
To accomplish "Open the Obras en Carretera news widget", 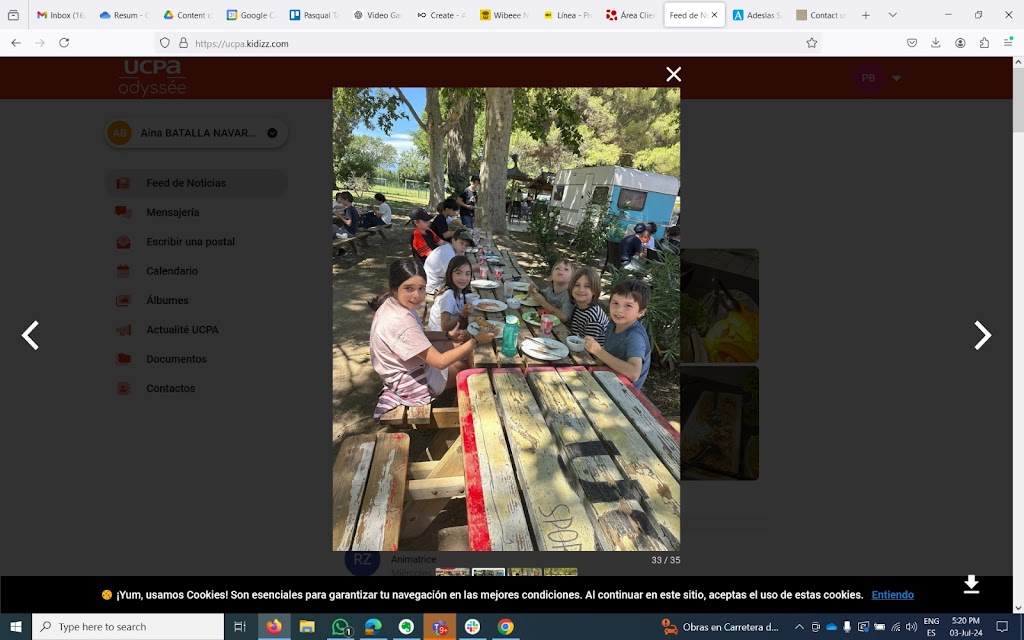I will point(720,627).
